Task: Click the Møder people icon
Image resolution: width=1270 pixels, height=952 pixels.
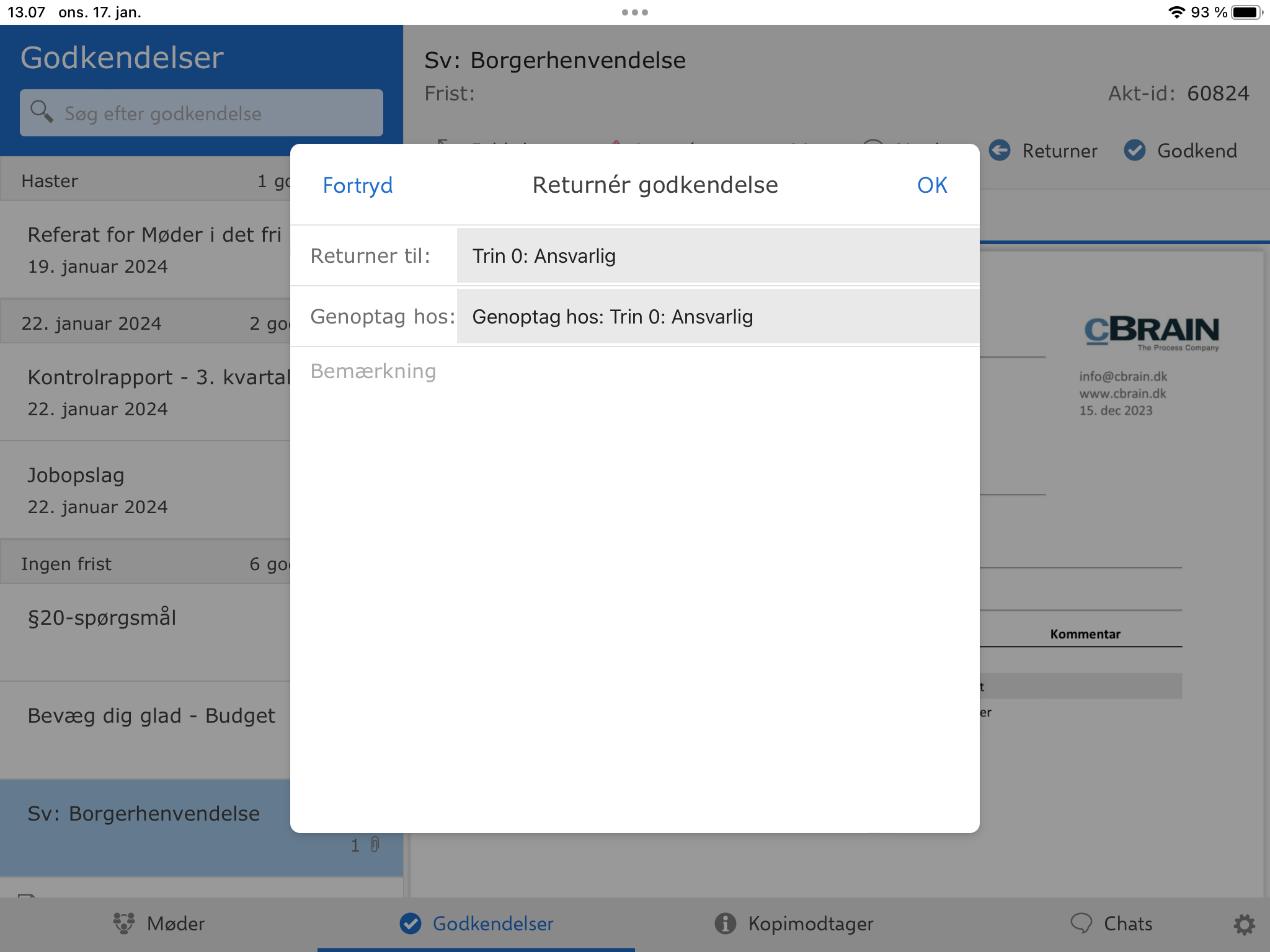Action: click(x=124, y=923)
